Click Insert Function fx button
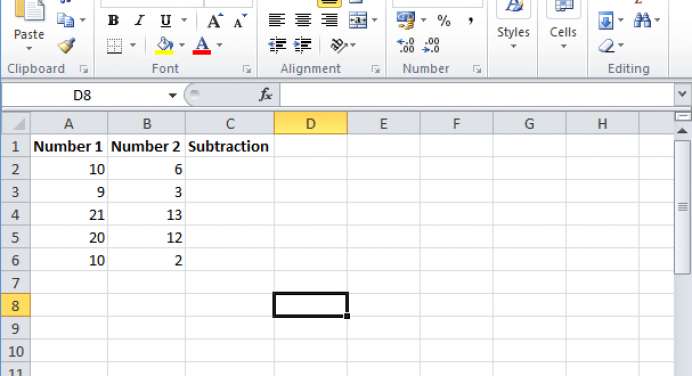The image size is (692, 376). click(x=265, y=94)
